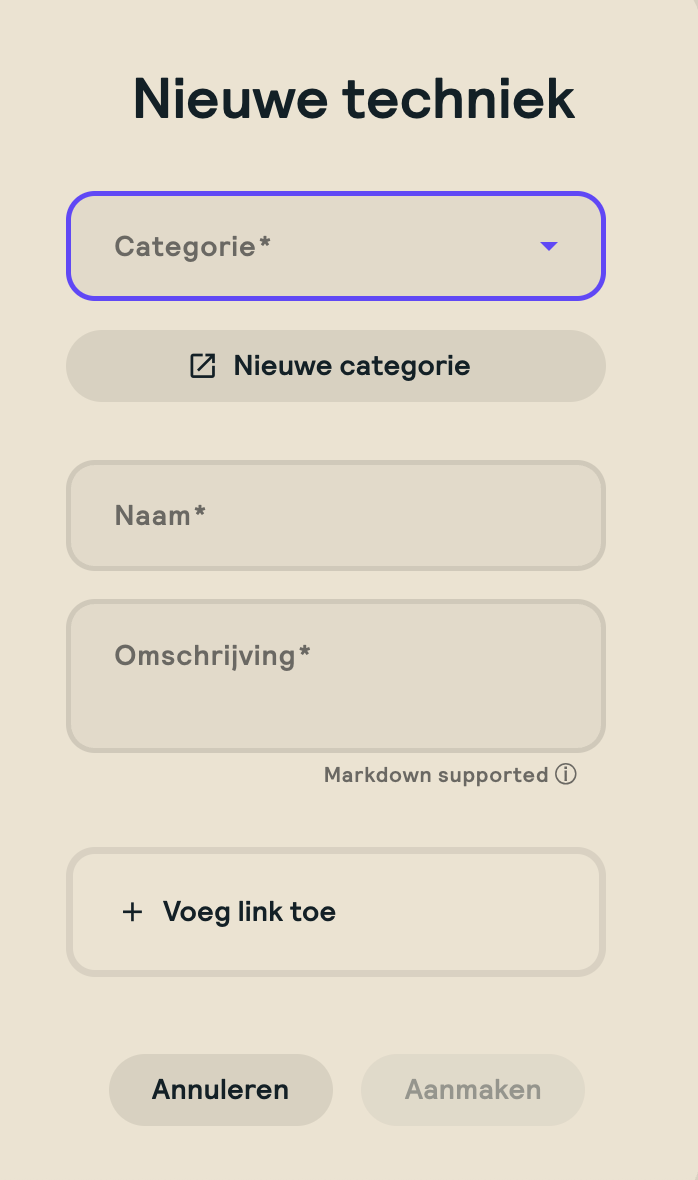Open the Categorie combo box field
This screenshot has height=1180, width=698.
point(336,246)
